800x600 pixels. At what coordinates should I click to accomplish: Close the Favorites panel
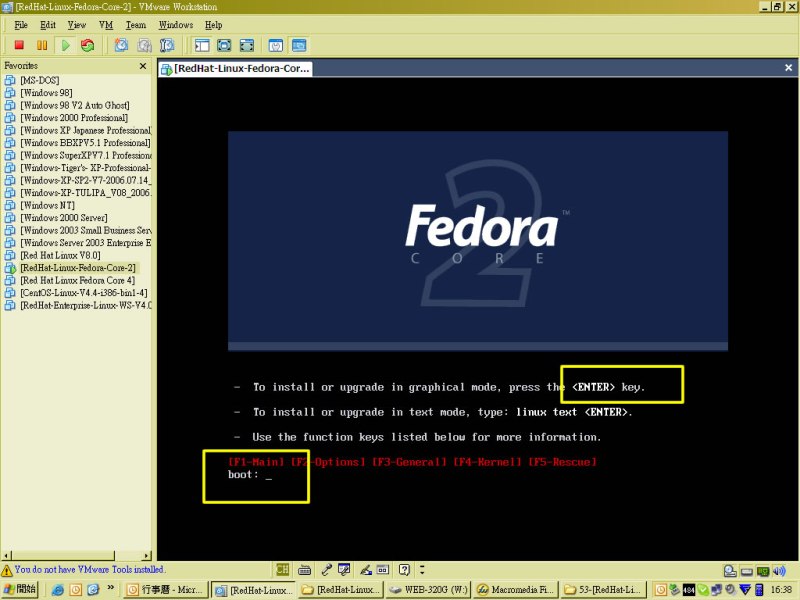[143, 66]
